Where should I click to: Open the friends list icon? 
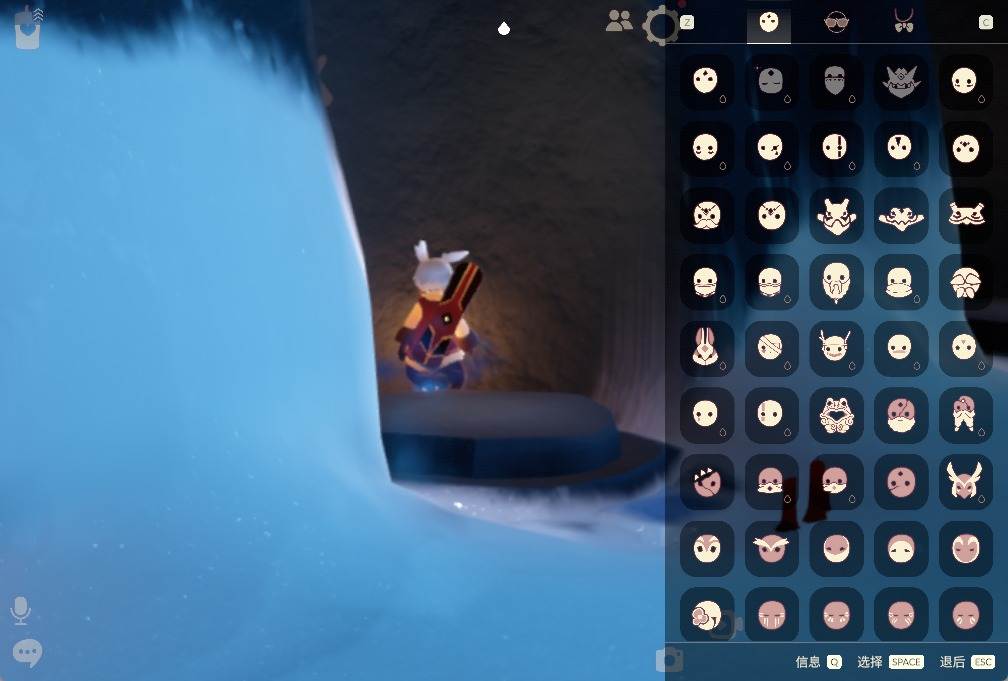click(x=619, y=21)
